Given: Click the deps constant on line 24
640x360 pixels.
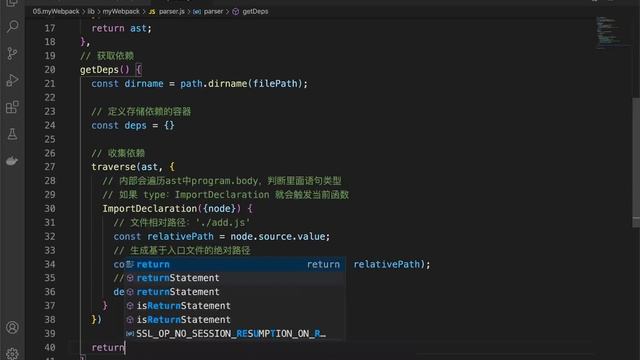Looking at the screenshot, I should click(135, 125).
